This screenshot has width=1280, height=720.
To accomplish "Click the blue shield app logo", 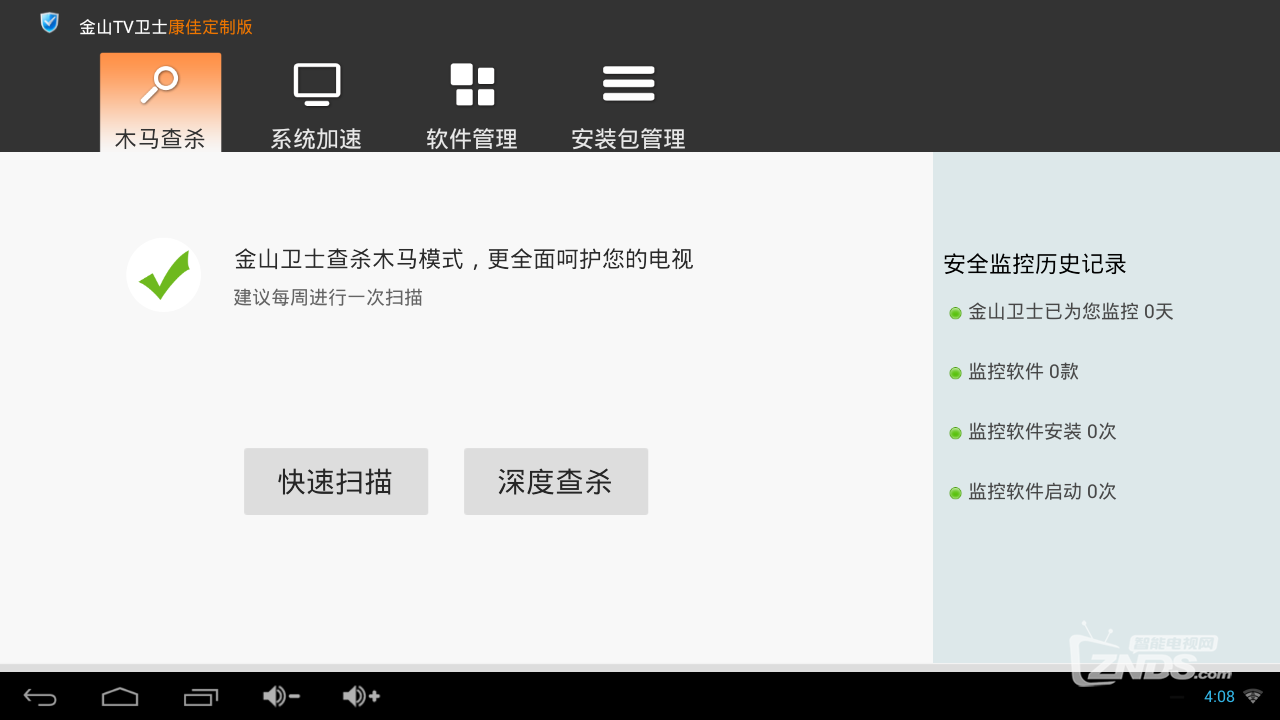I will click(x=49, y=23).
